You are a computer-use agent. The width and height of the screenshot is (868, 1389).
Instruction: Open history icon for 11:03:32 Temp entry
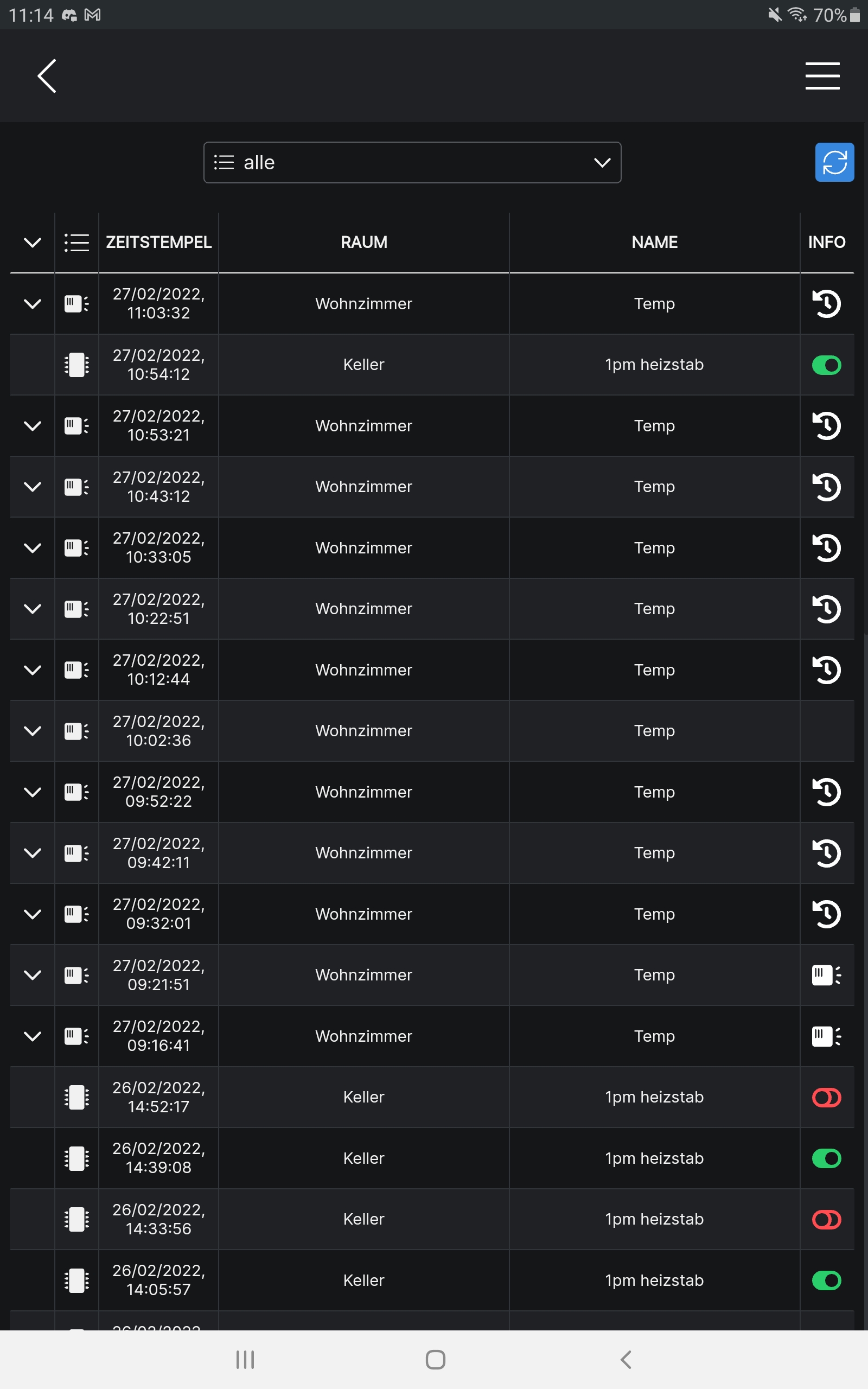coord(826,304)
